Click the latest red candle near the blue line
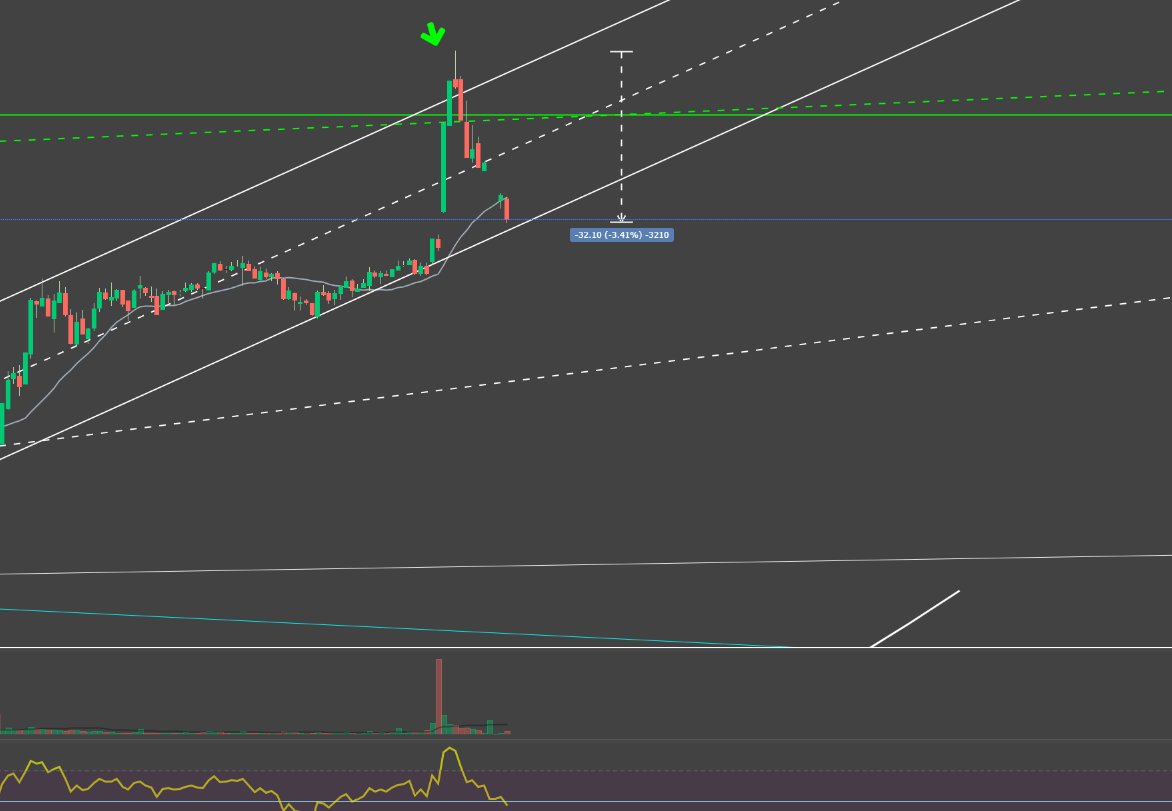 click(x=507, y=209)
